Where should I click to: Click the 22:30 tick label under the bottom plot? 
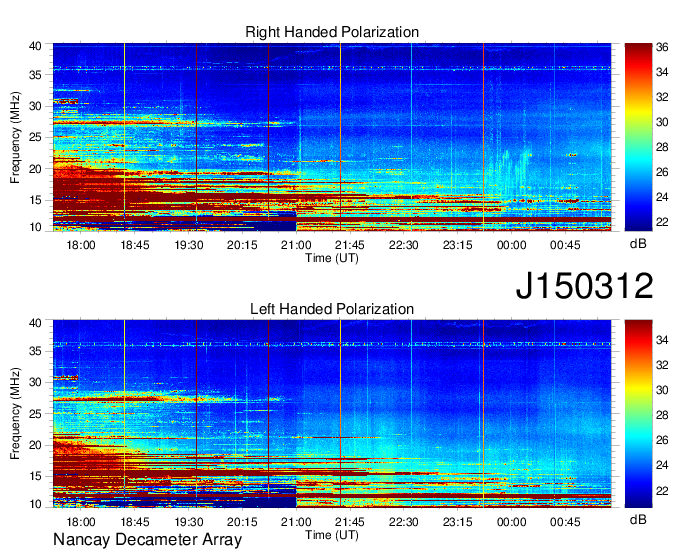tap(404, 522)
